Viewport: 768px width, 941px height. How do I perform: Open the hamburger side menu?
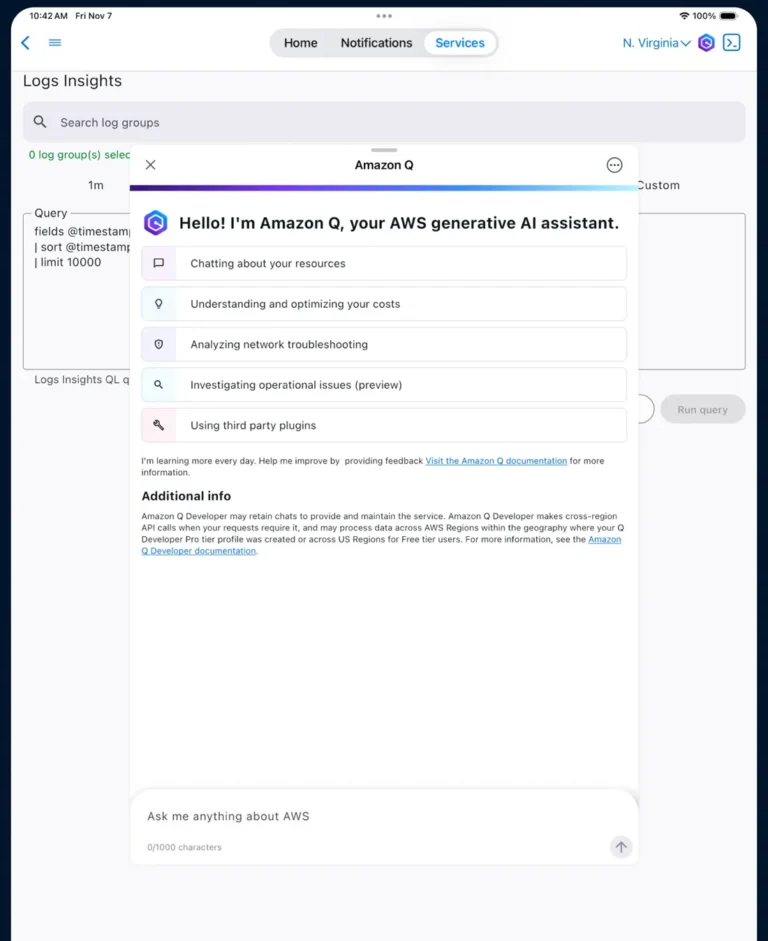pos(55,43)
